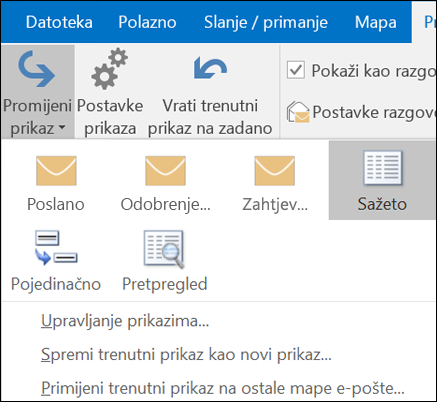Click the Postavke prikaza gears icon
This screenshot has height=402, width=437.
[x=110, y=68]
